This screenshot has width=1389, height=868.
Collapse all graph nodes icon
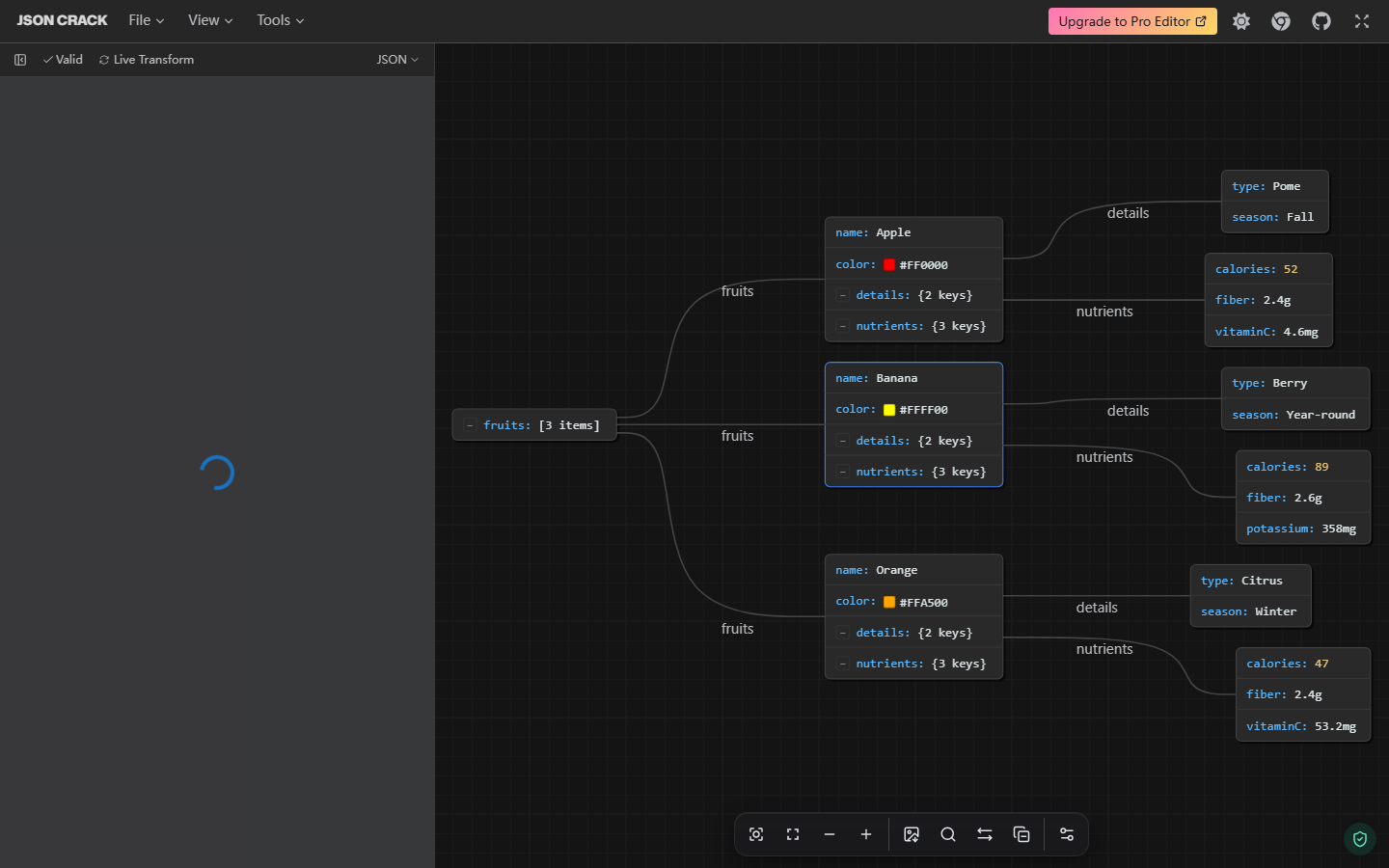coord(1021,834)
